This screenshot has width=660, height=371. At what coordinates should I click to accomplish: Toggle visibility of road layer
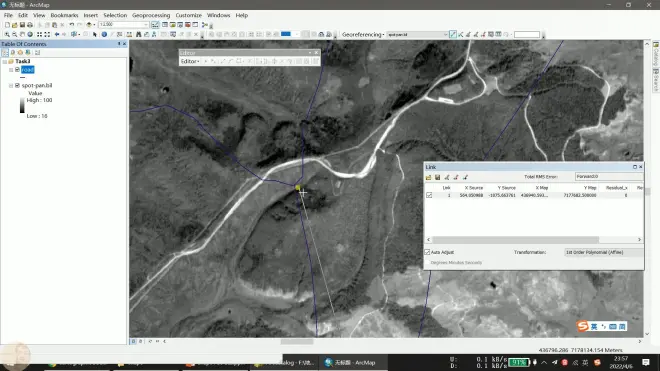(x=17, y=69)
